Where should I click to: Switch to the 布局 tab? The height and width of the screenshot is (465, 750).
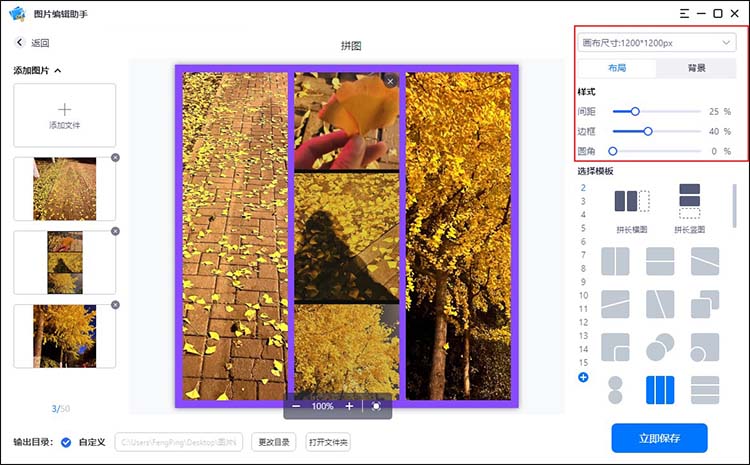pos(617,68)
